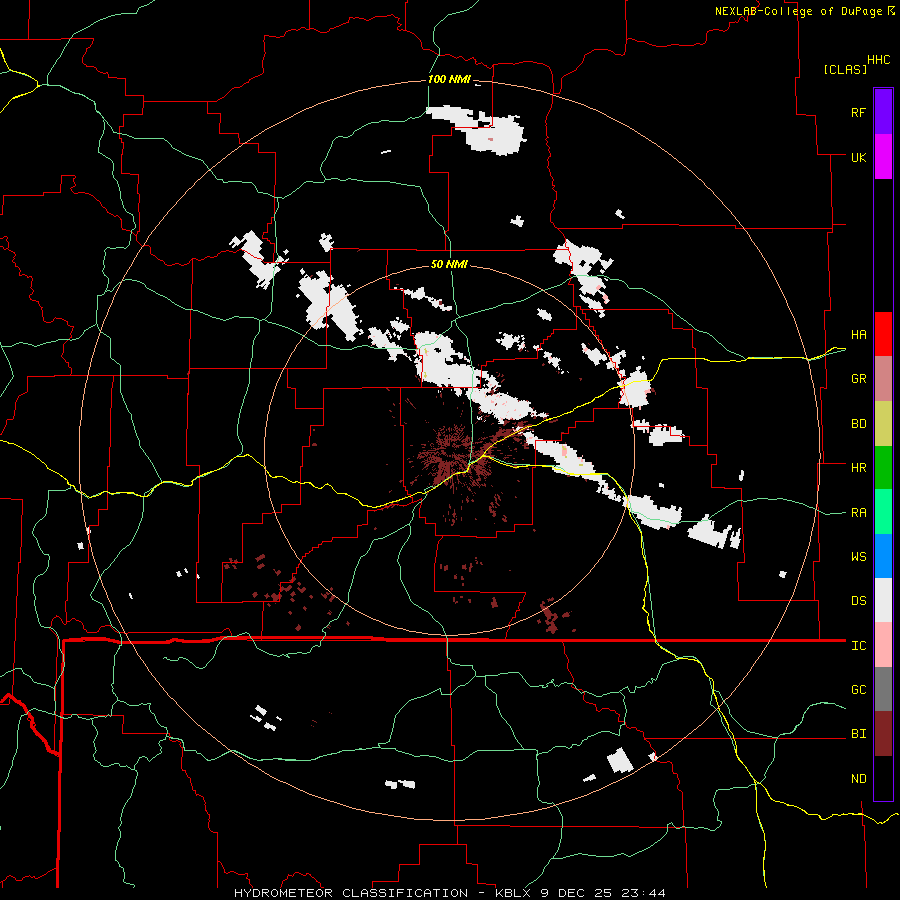Click the [CLAS] units label
This screenshot has width=900, height=900.
coord(845,69)
